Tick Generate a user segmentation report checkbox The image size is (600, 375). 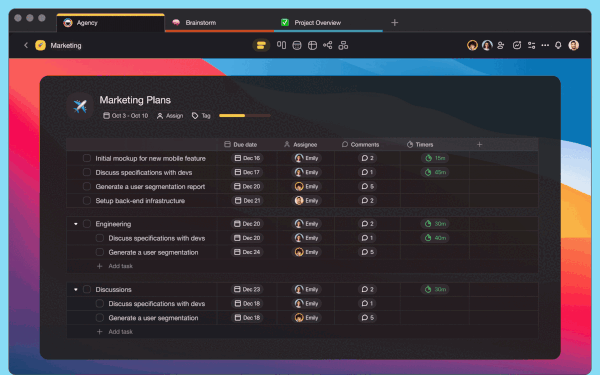click(87, 186)
